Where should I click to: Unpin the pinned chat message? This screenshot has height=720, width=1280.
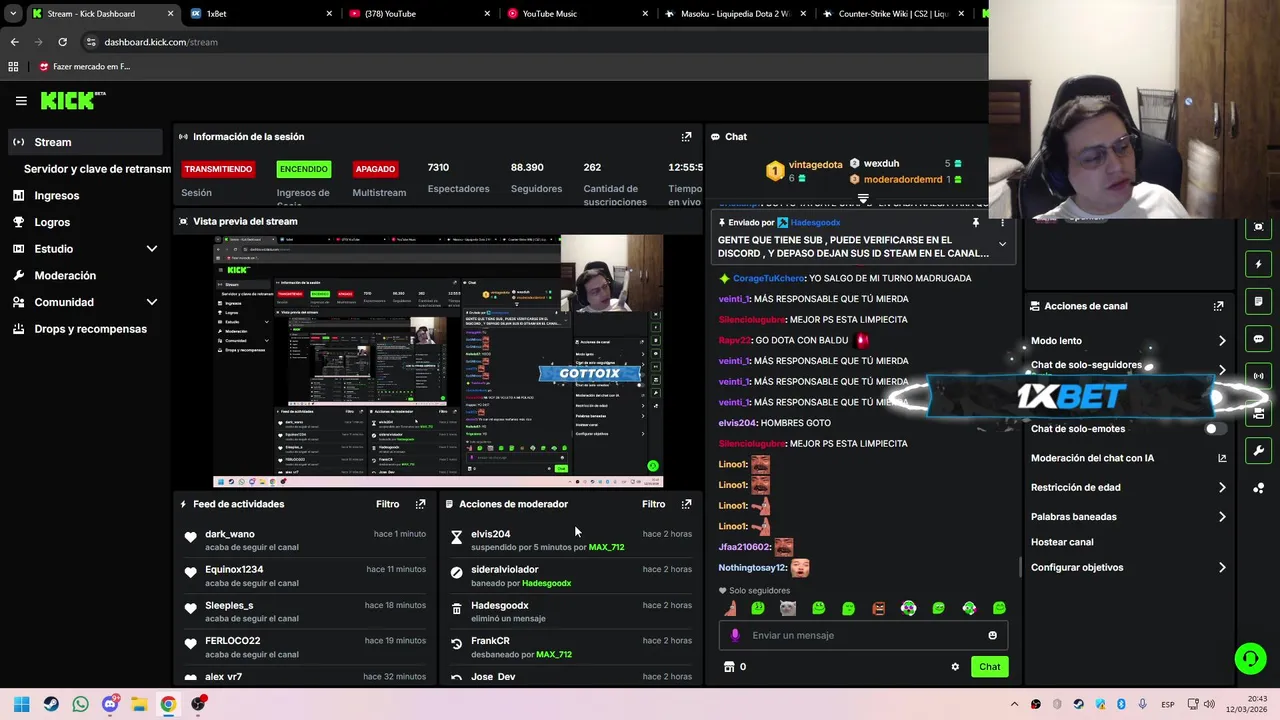(975, 223)
